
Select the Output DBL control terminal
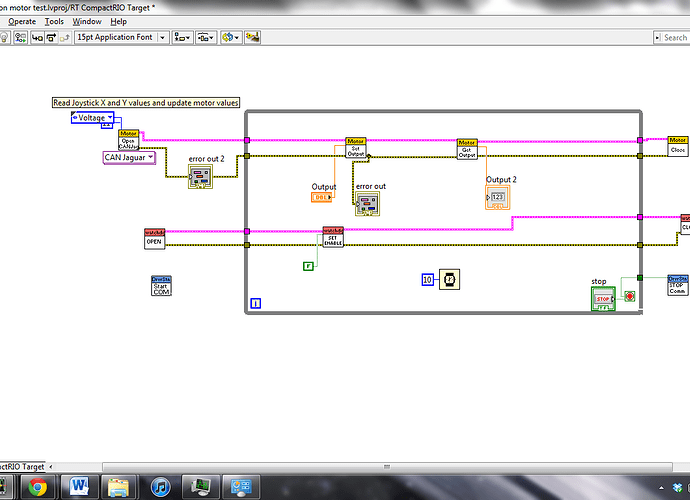click(322, 197)
